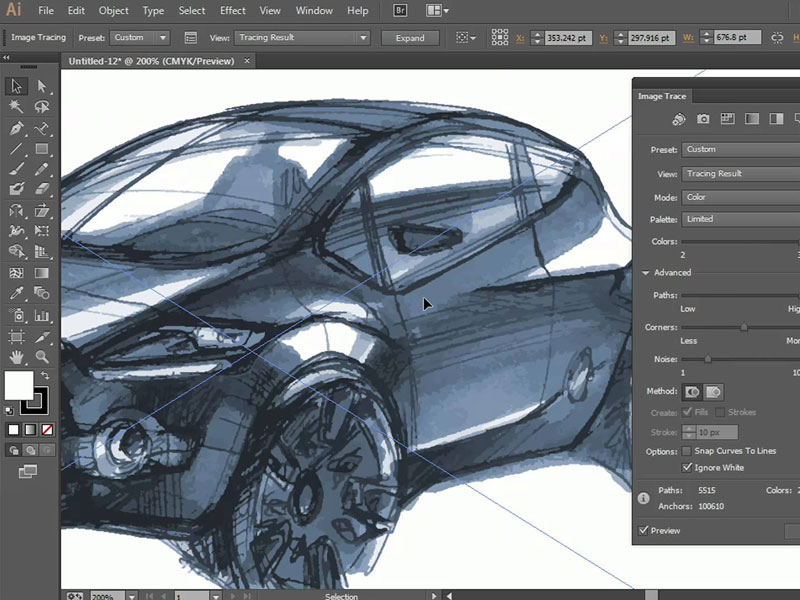Select the Pen tool
Viewport: 800px width, 600px height.
16,128
